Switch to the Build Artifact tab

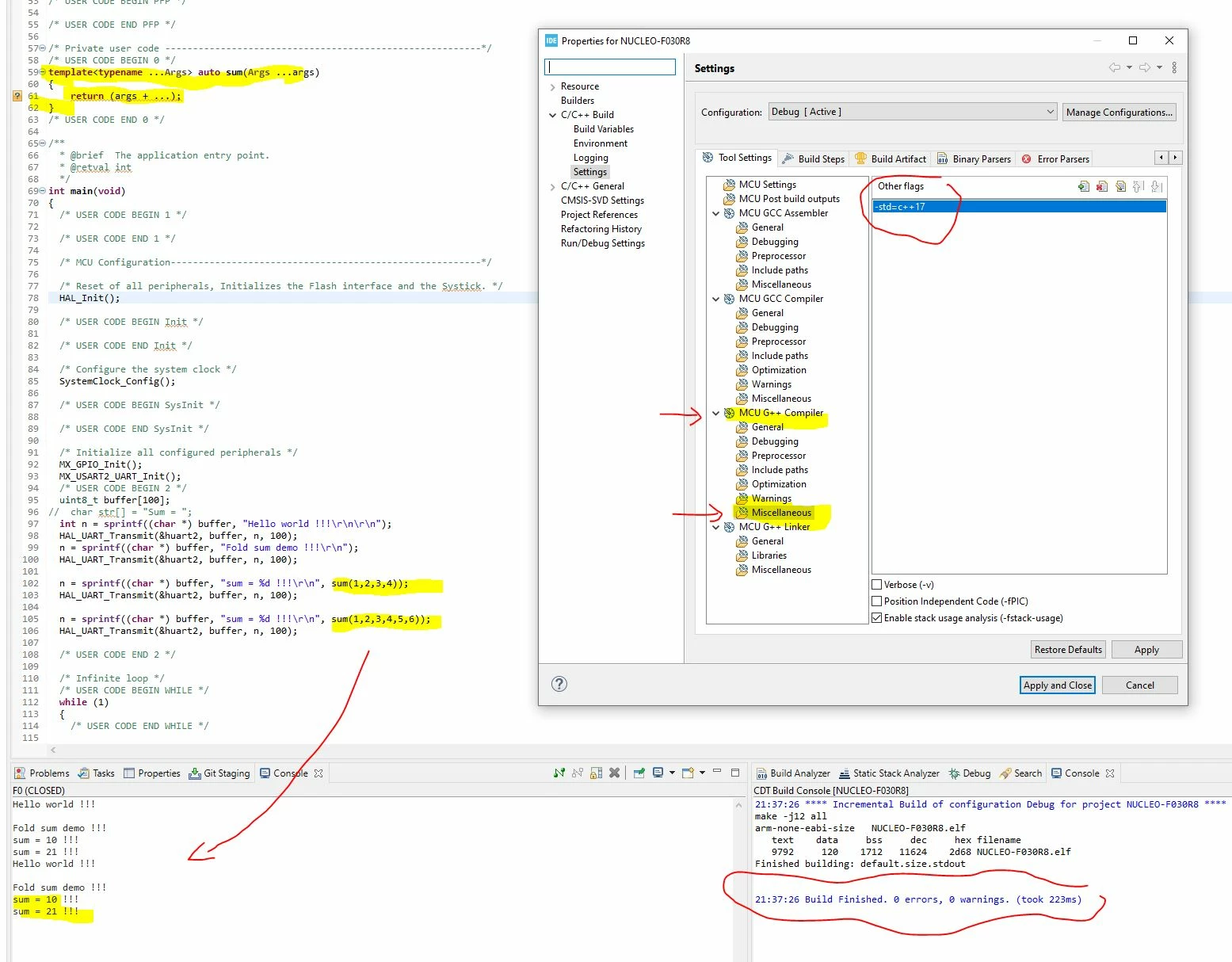click(891, 158)
